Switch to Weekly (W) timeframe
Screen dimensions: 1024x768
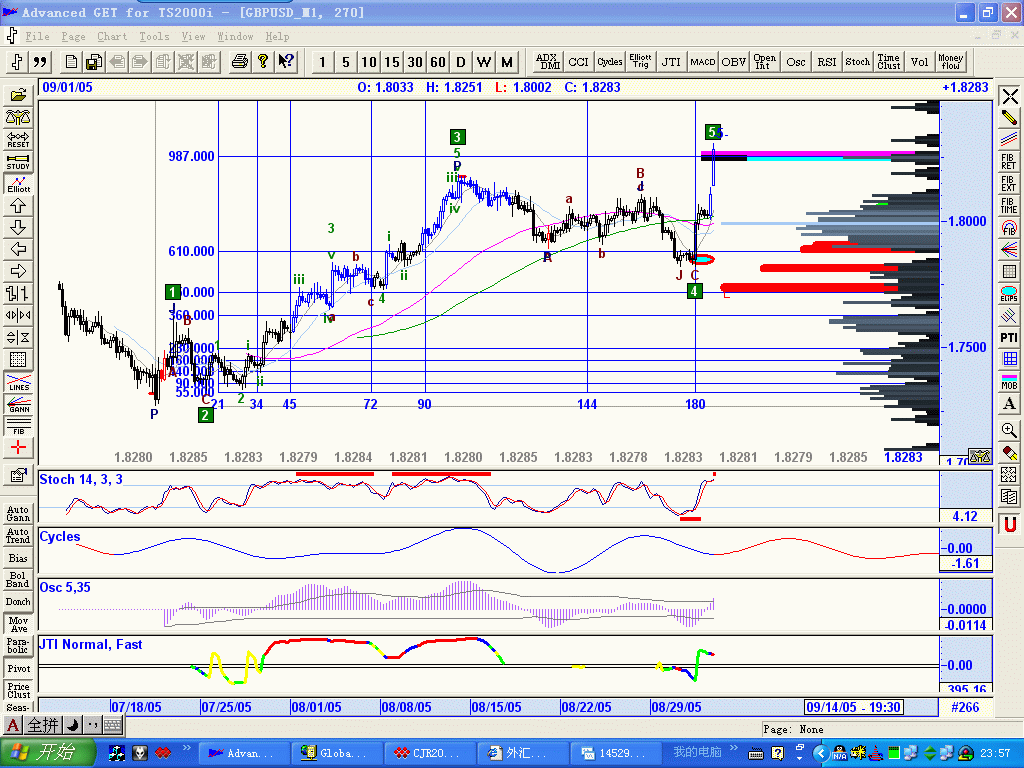pos(484,62)
